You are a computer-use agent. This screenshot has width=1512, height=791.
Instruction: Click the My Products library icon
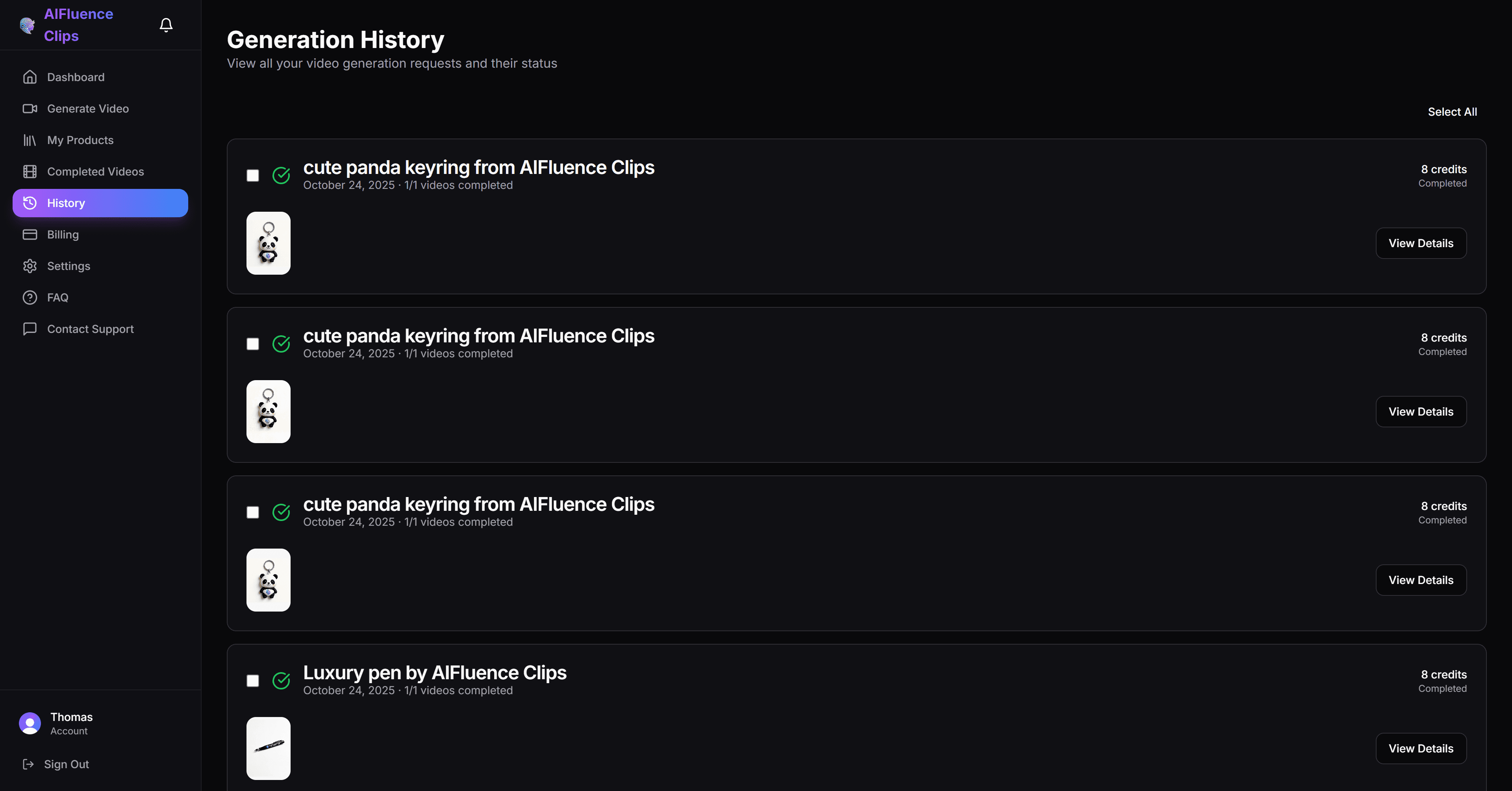(30, 140)
